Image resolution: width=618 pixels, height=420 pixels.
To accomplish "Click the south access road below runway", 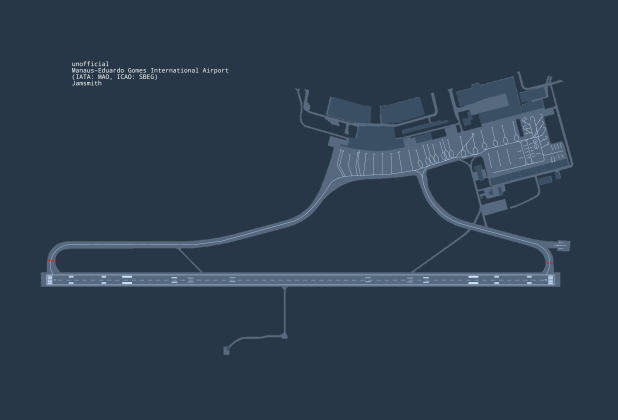I will click(286, 310).
